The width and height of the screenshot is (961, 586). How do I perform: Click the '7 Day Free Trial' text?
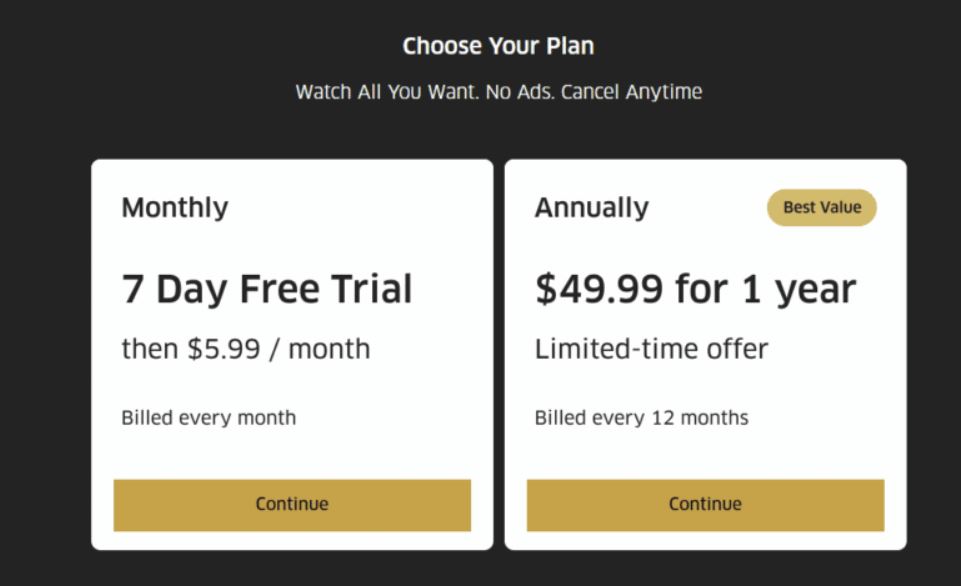pos(266,288)
